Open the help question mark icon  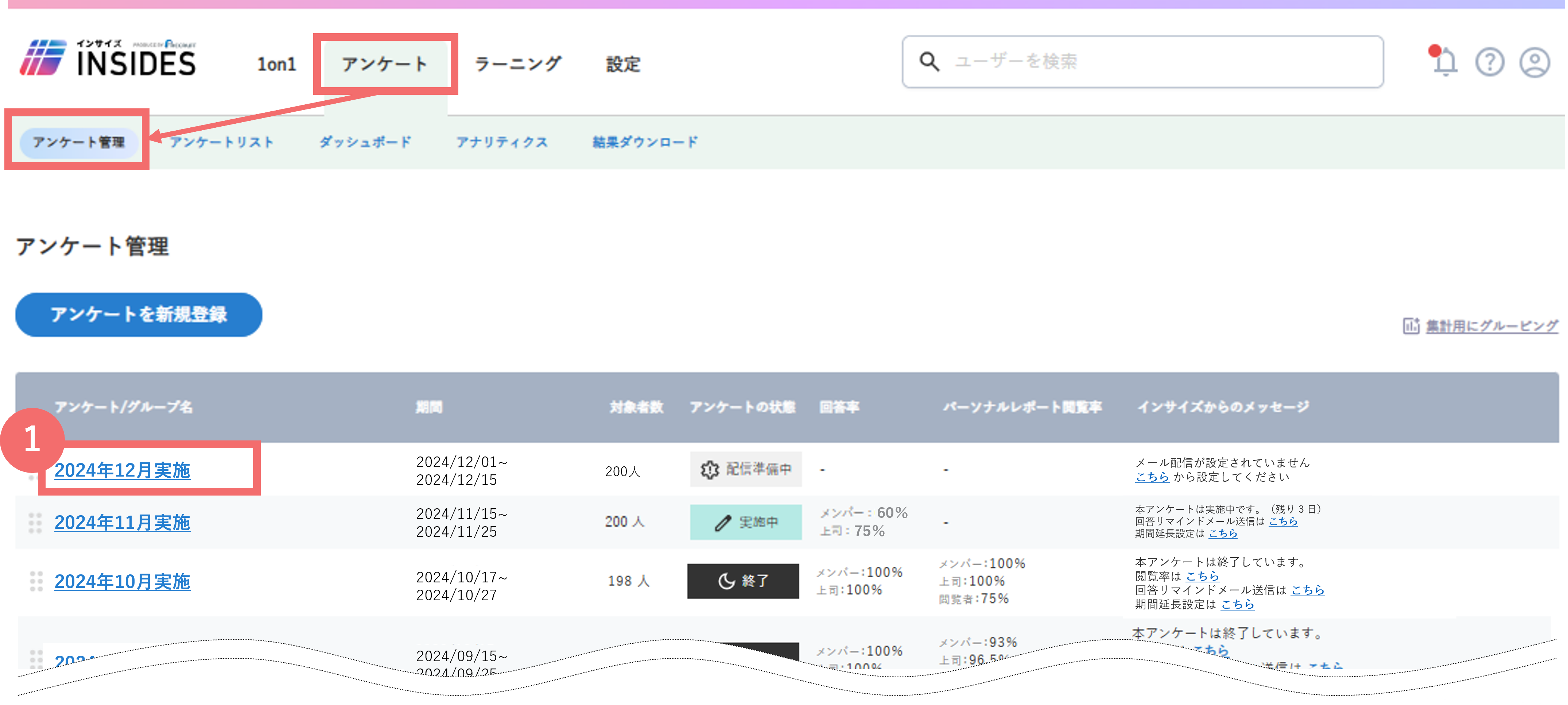tap(1489, 62)
